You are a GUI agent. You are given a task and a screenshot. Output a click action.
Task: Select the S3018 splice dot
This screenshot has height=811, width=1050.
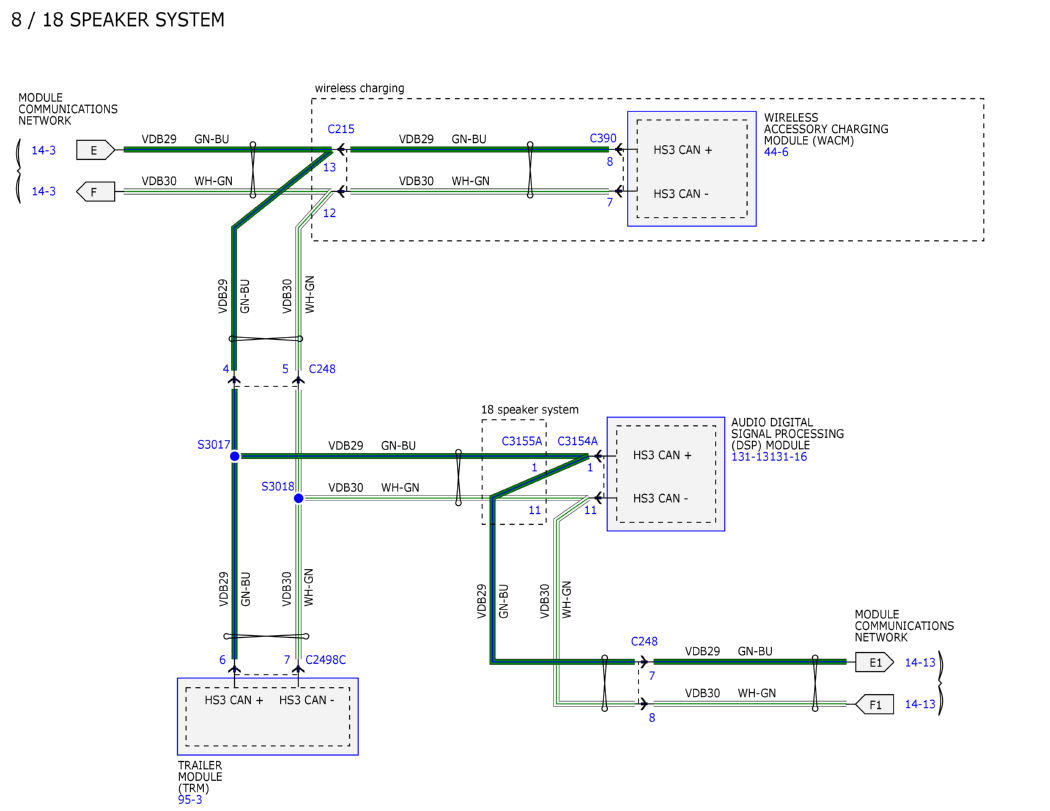point(298,497)
